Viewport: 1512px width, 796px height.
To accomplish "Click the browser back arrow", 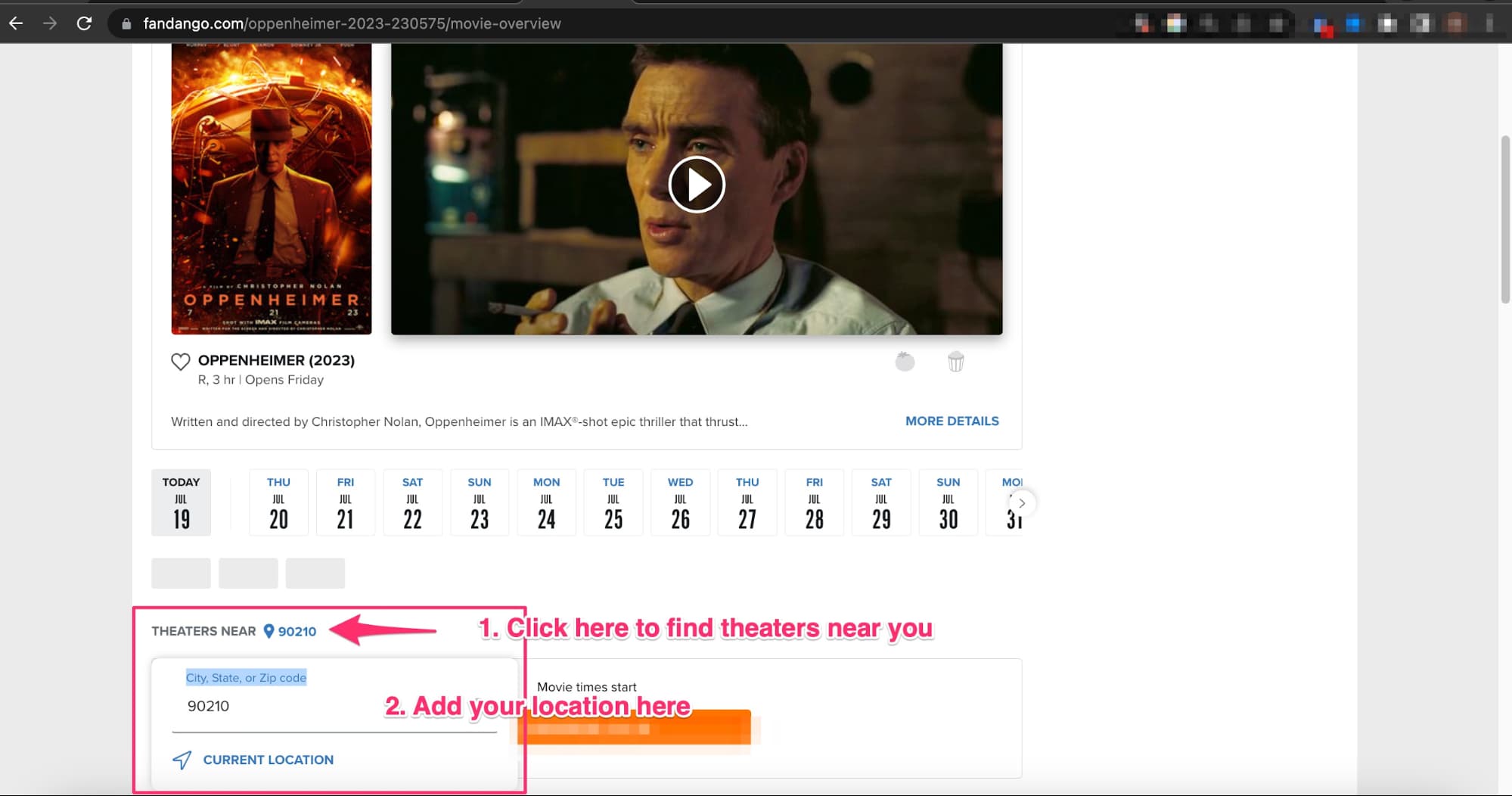I will (16, 23).
